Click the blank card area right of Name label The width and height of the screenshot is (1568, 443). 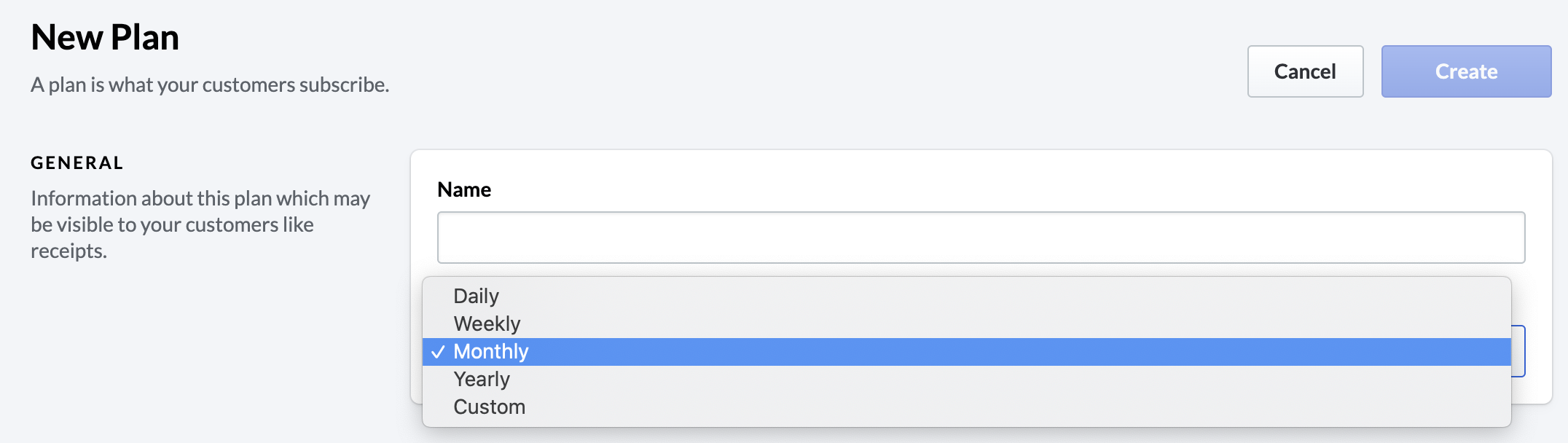click(947, 188)
